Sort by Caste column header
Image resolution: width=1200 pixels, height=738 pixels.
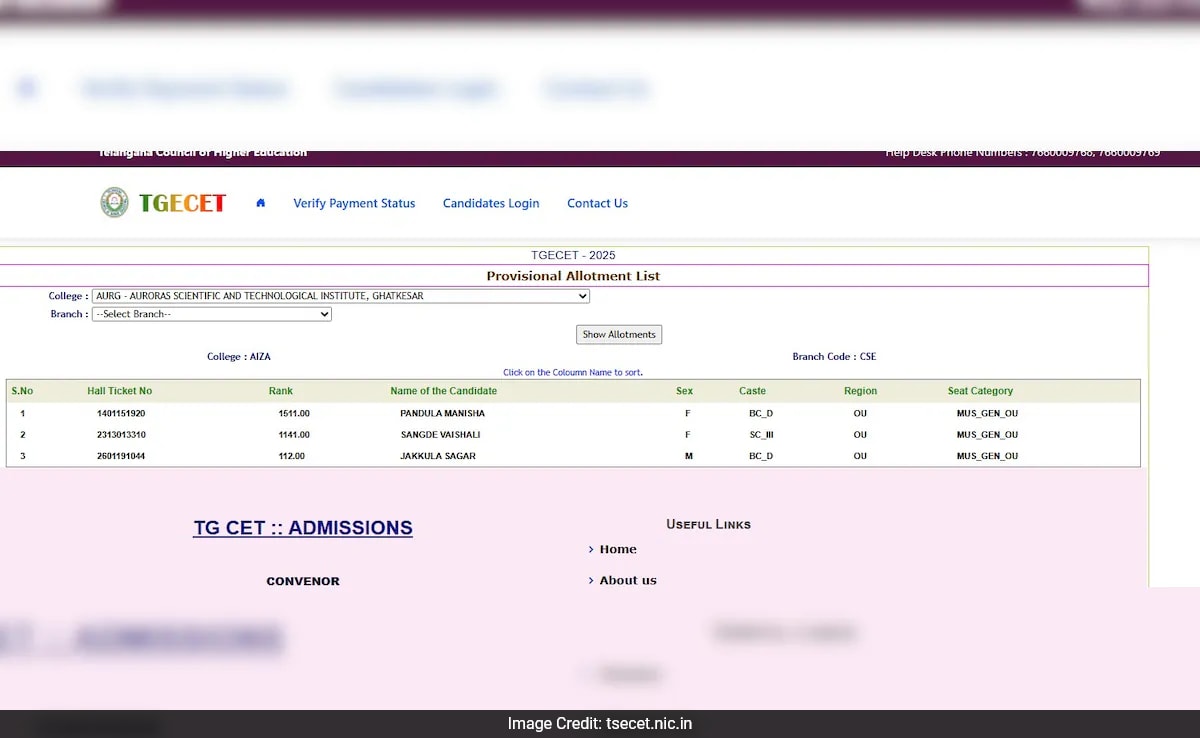[752, 391]
